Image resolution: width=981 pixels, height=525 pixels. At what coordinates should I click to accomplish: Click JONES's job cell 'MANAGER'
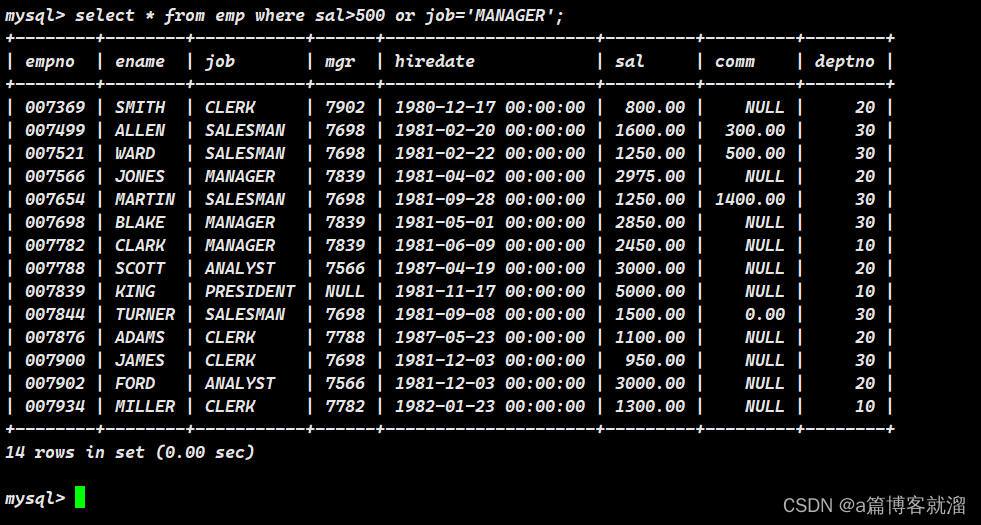tap(240, 176)
